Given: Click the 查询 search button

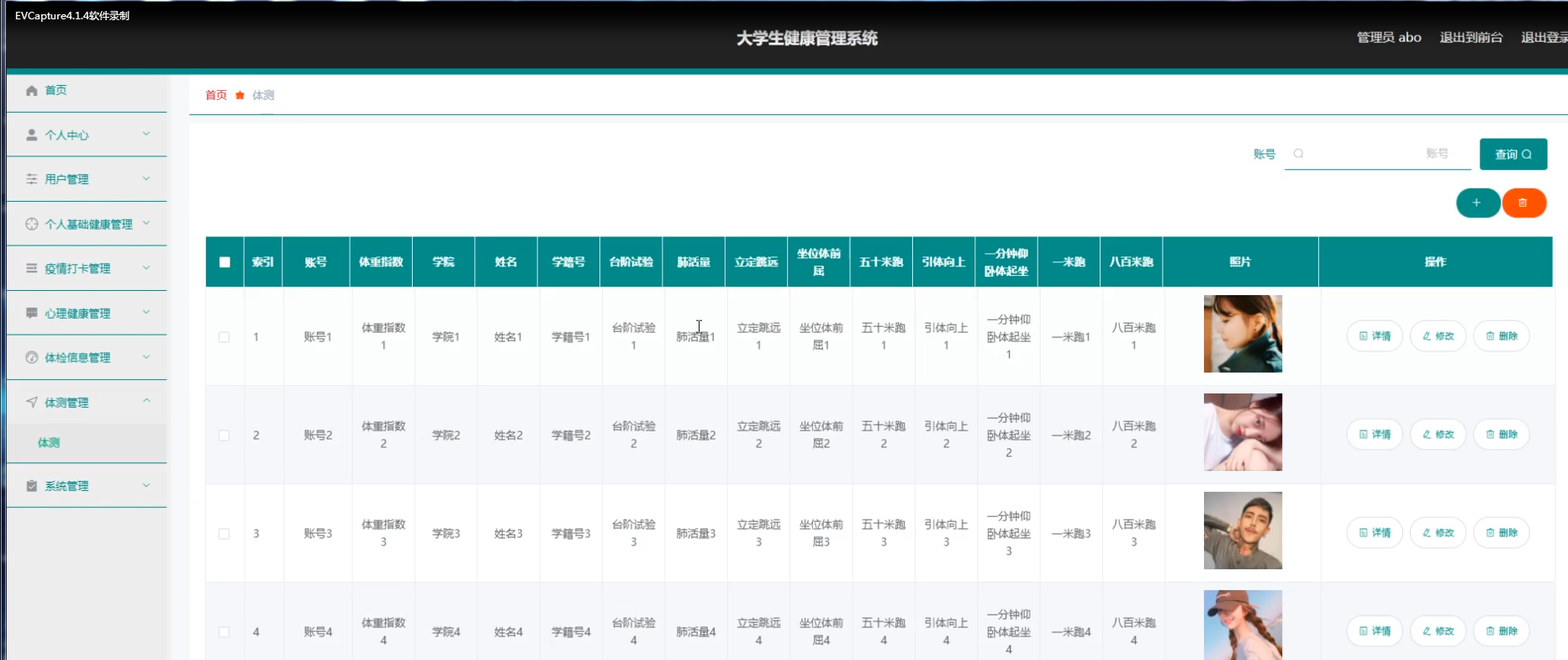Looking at the screenshot, I should [x=1513, y=154].
